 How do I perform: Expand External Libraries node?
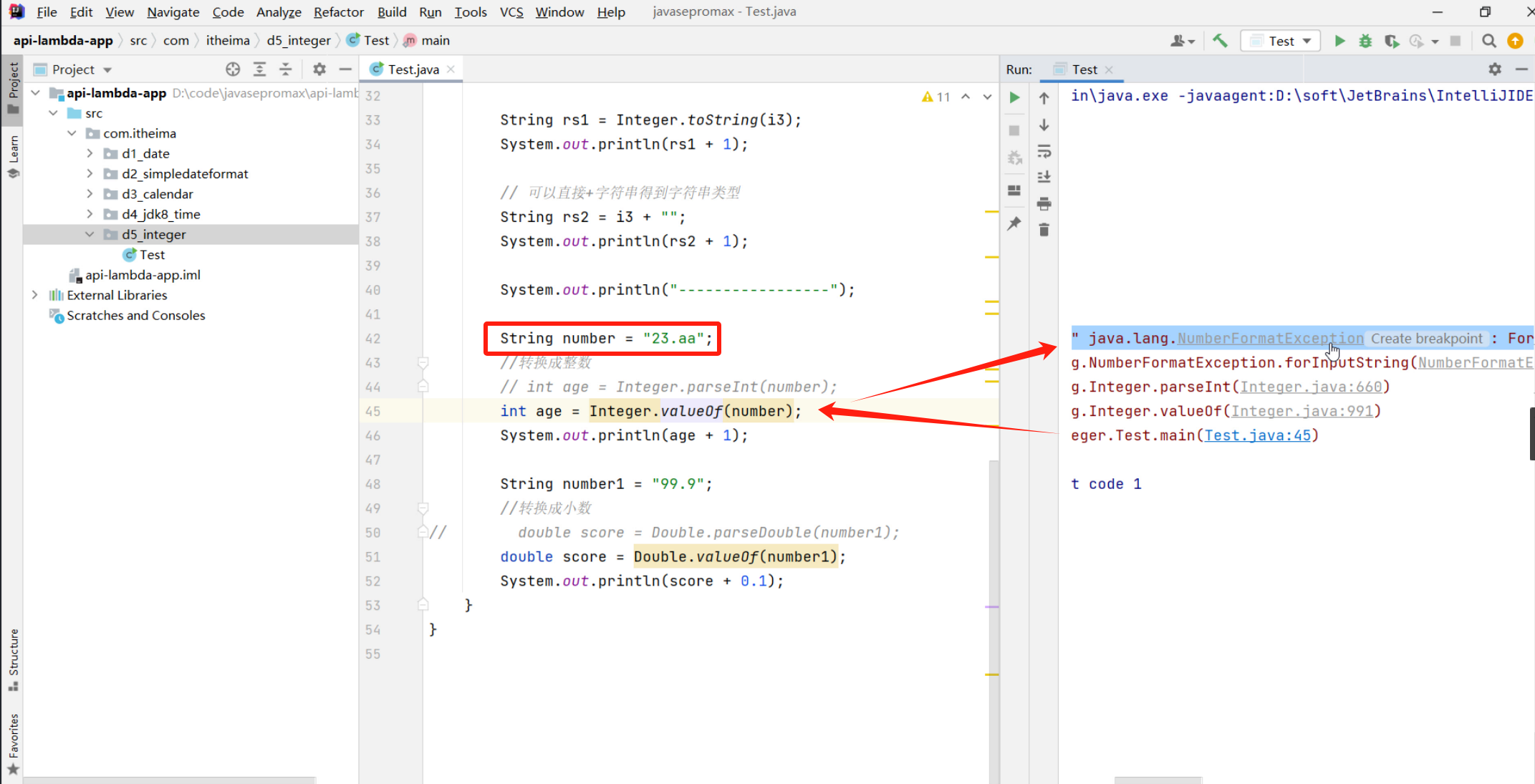(x=34, y=295)
